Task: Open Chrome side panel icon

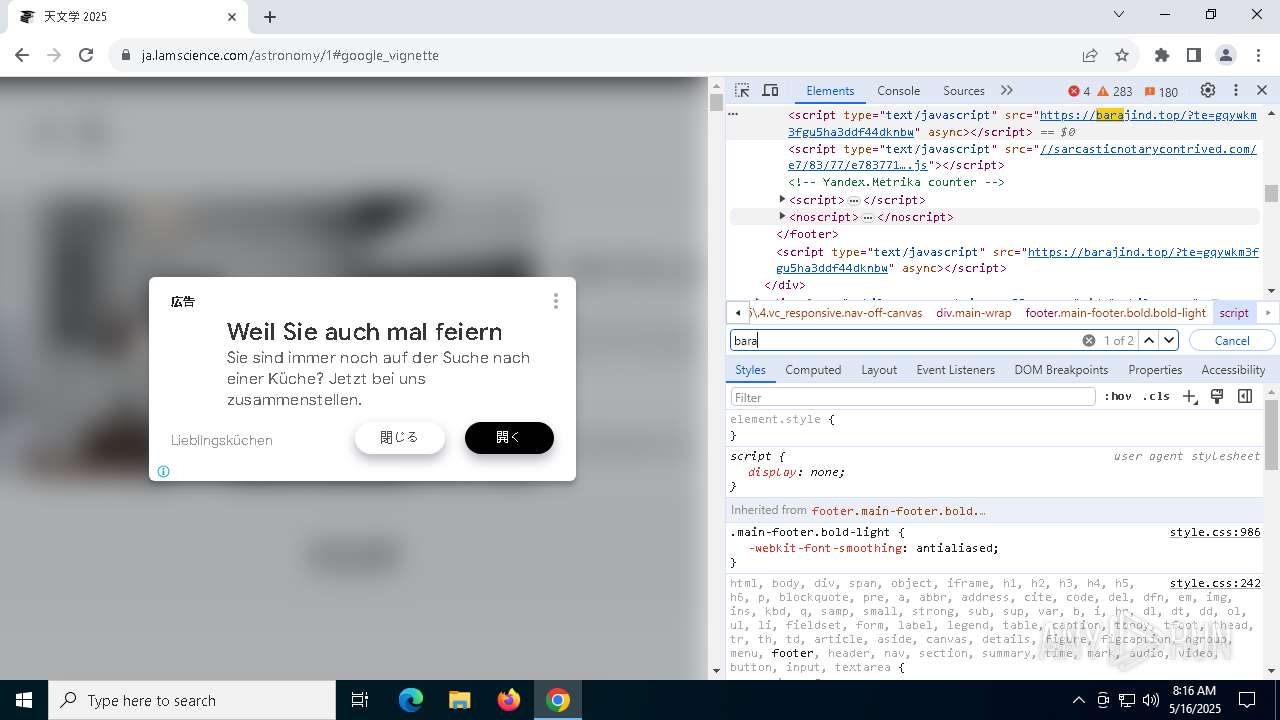Action: pyautogui.click(x=1193, y=55)
